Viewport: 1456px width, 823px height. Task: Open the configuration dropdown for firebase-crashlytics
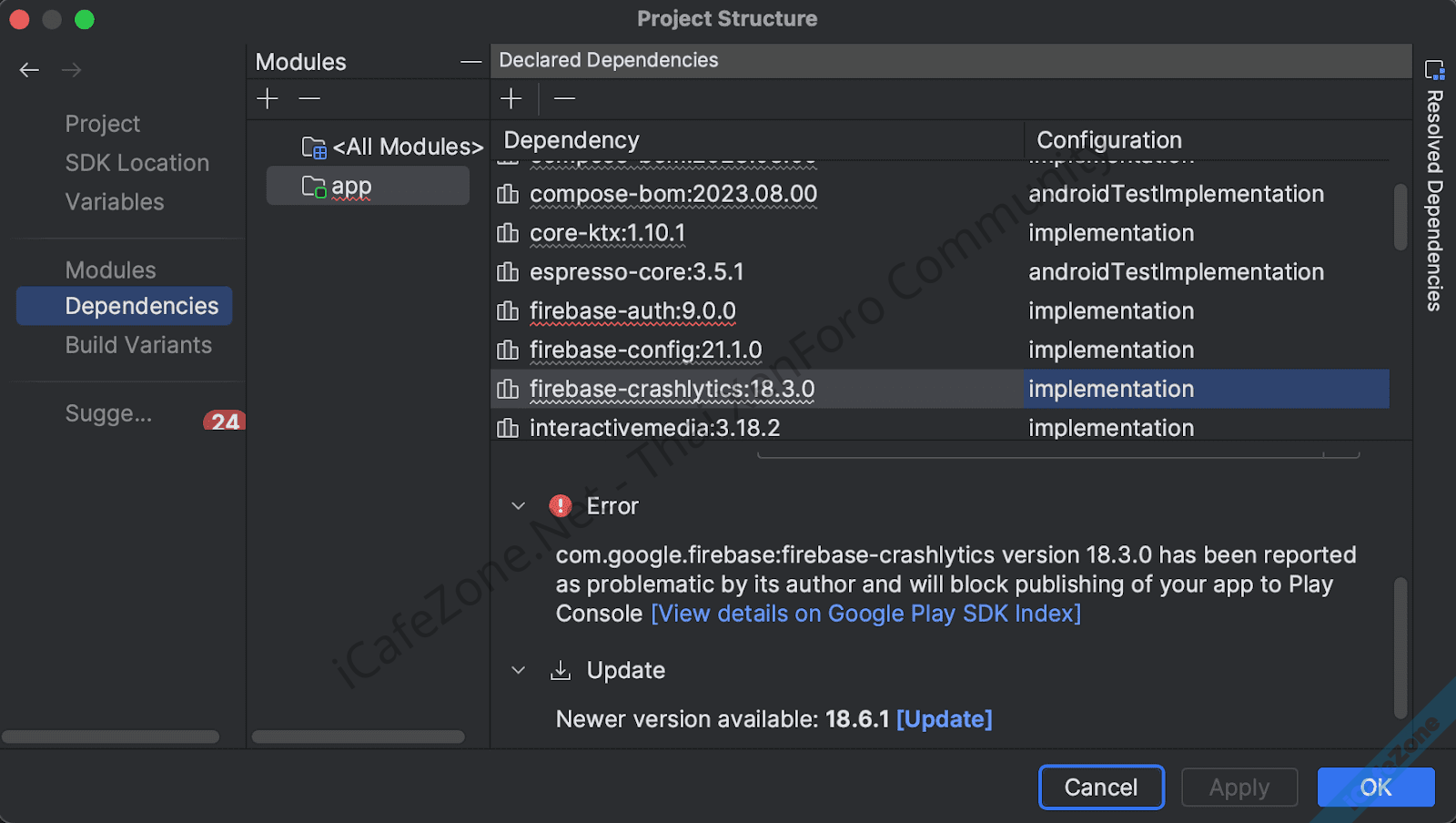1205,390
